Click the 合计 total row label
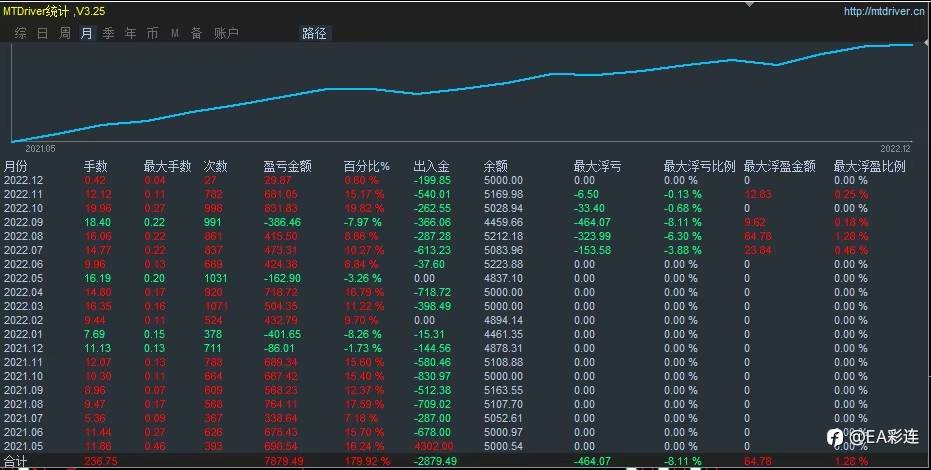Image resolution: width=931 pixels, height=470 pixels. pos(15,462)
